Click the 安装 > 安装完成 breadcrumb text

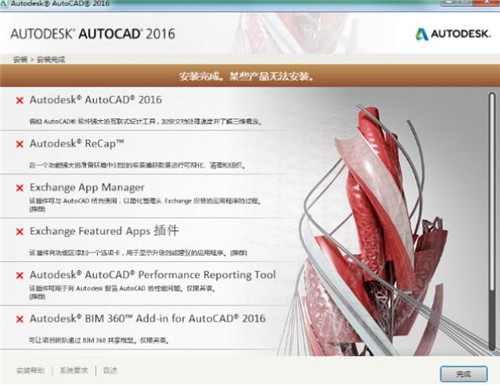click(39, 60)
